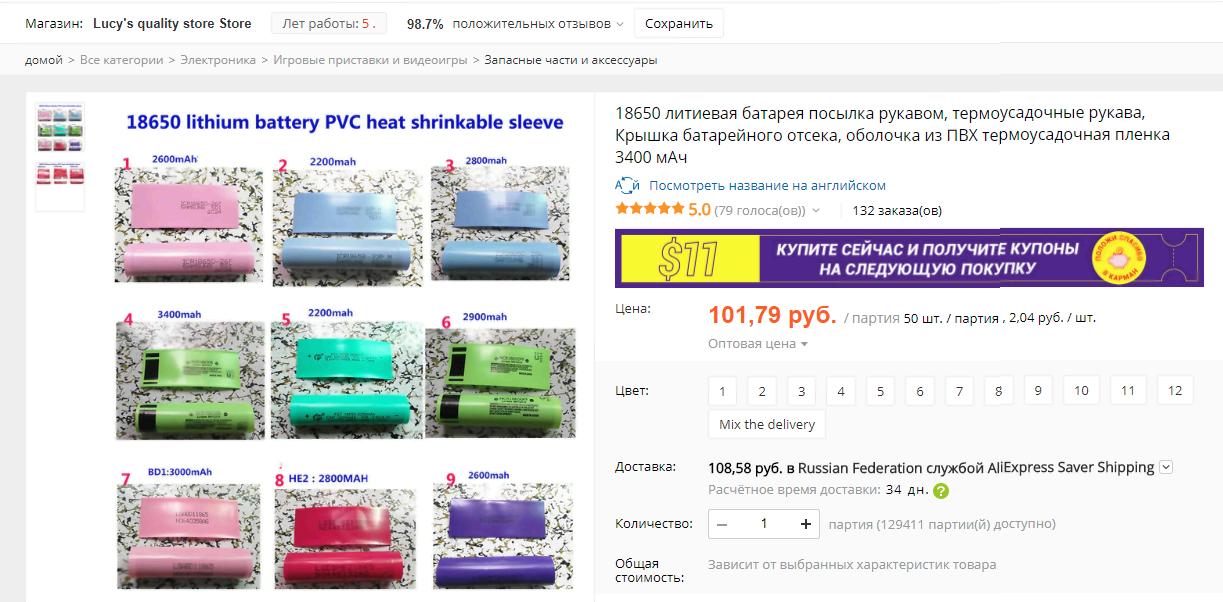The width and height of the screenshot is (1223, 602).
Task: Click the translate icon beside English title link
Action: pyautogui.click(x=627, y=185)
